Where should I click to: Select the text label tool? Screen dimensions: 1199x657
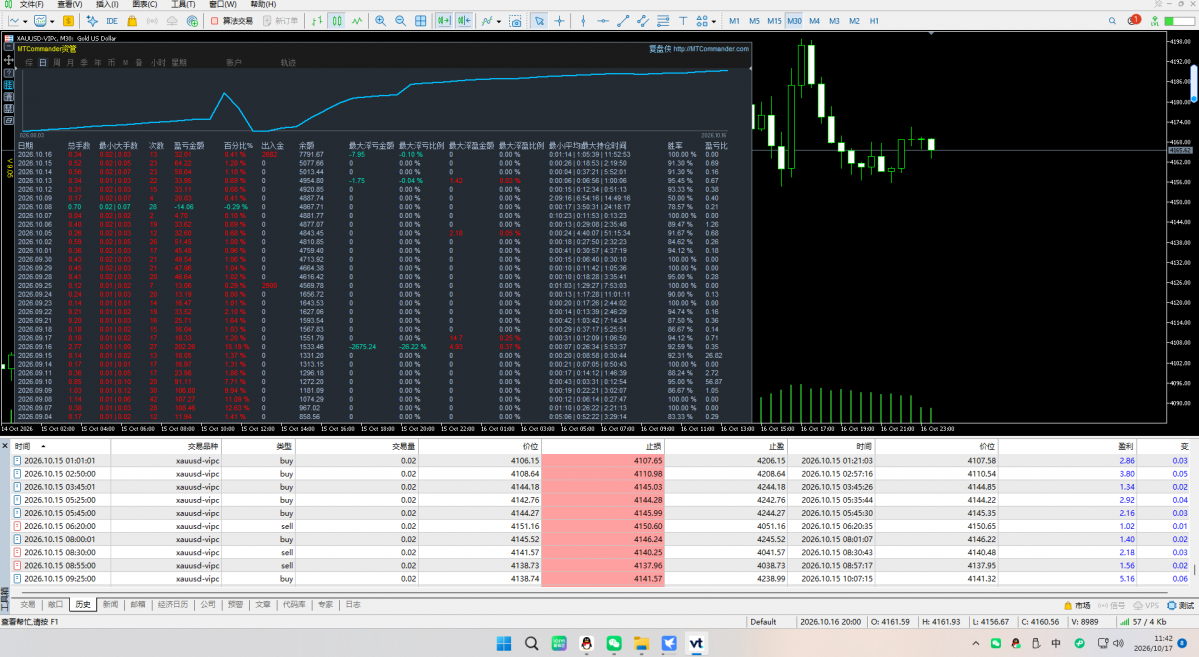coord(683,21)
